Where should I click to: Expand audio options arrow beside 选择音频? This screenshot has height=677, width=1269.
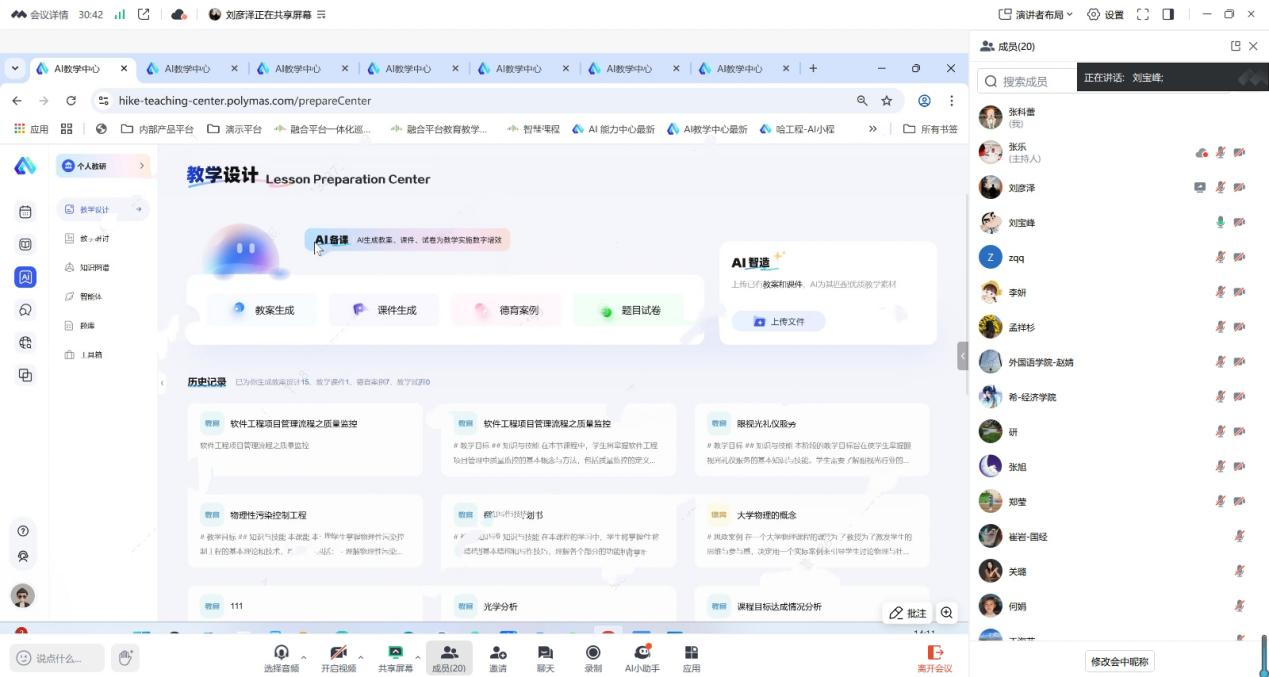point(303,657)
